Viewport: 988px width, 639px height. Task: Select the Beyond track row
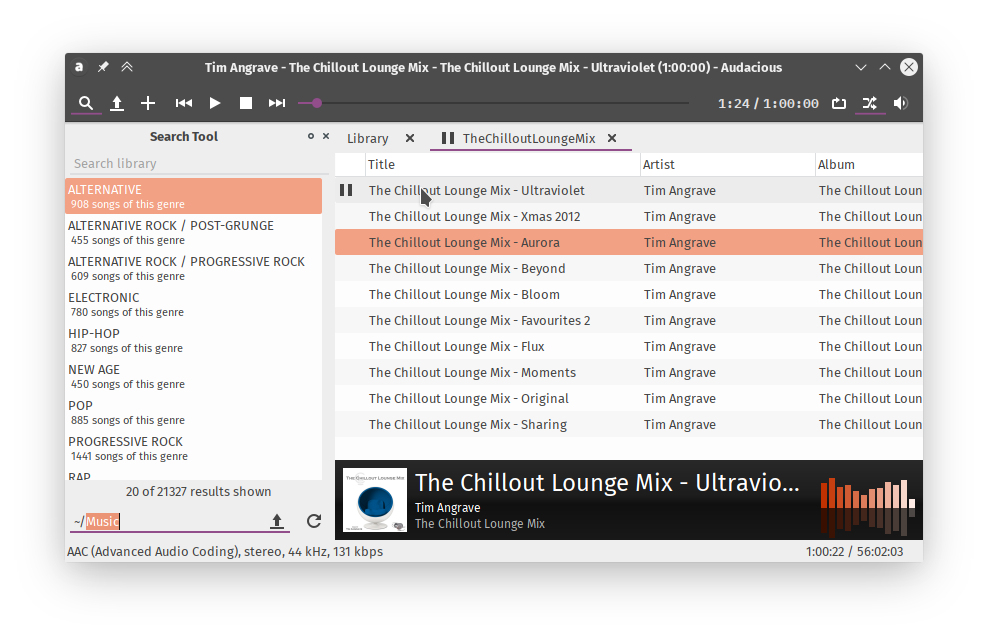[629, 268]
